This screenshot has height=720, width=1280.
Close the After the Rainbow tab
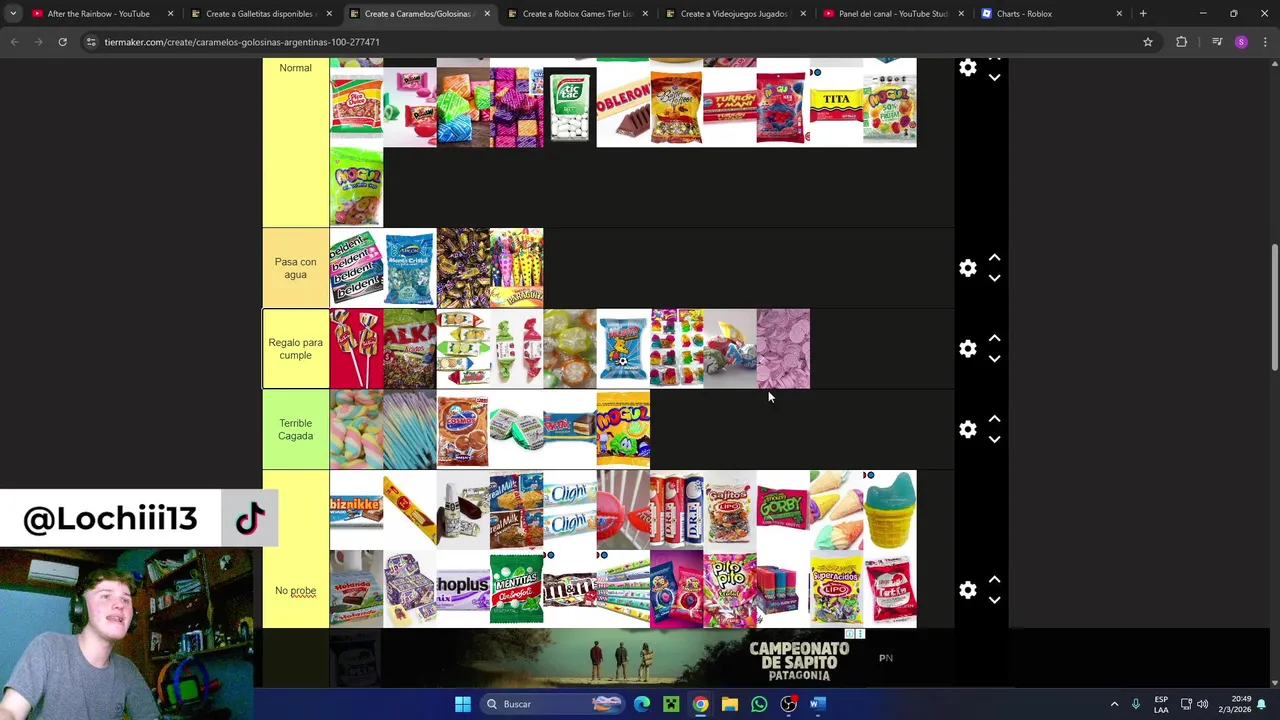pos(170,14)
